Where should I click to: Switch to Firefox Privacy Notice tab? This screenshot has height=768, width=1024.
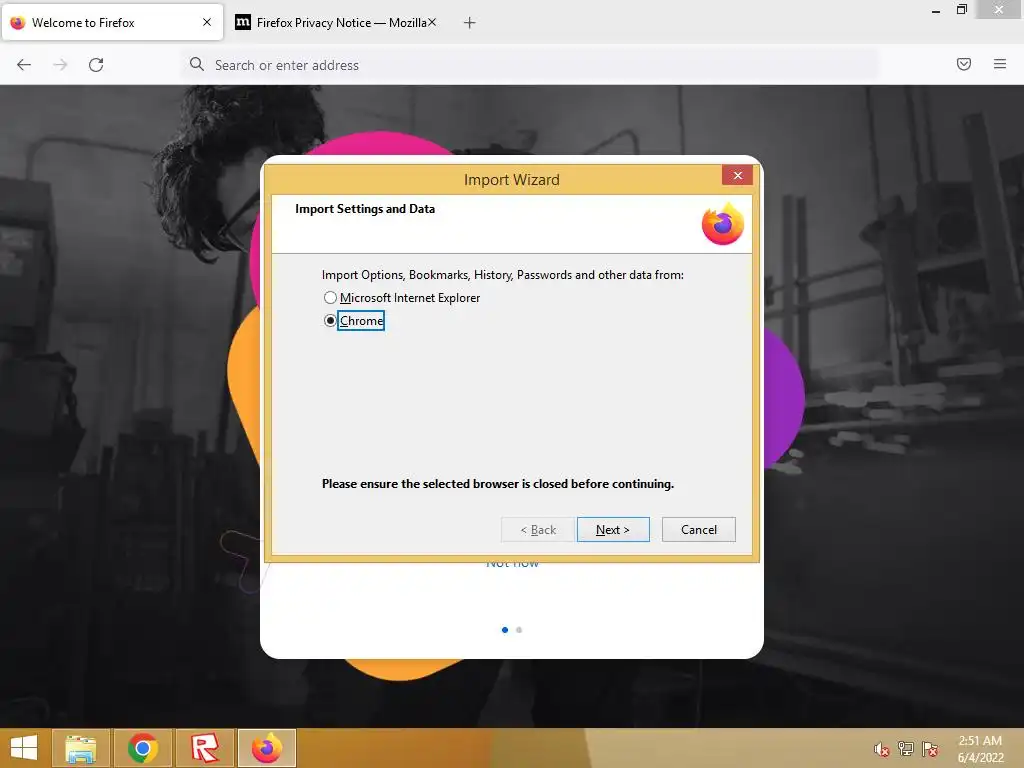click(334, 23)
